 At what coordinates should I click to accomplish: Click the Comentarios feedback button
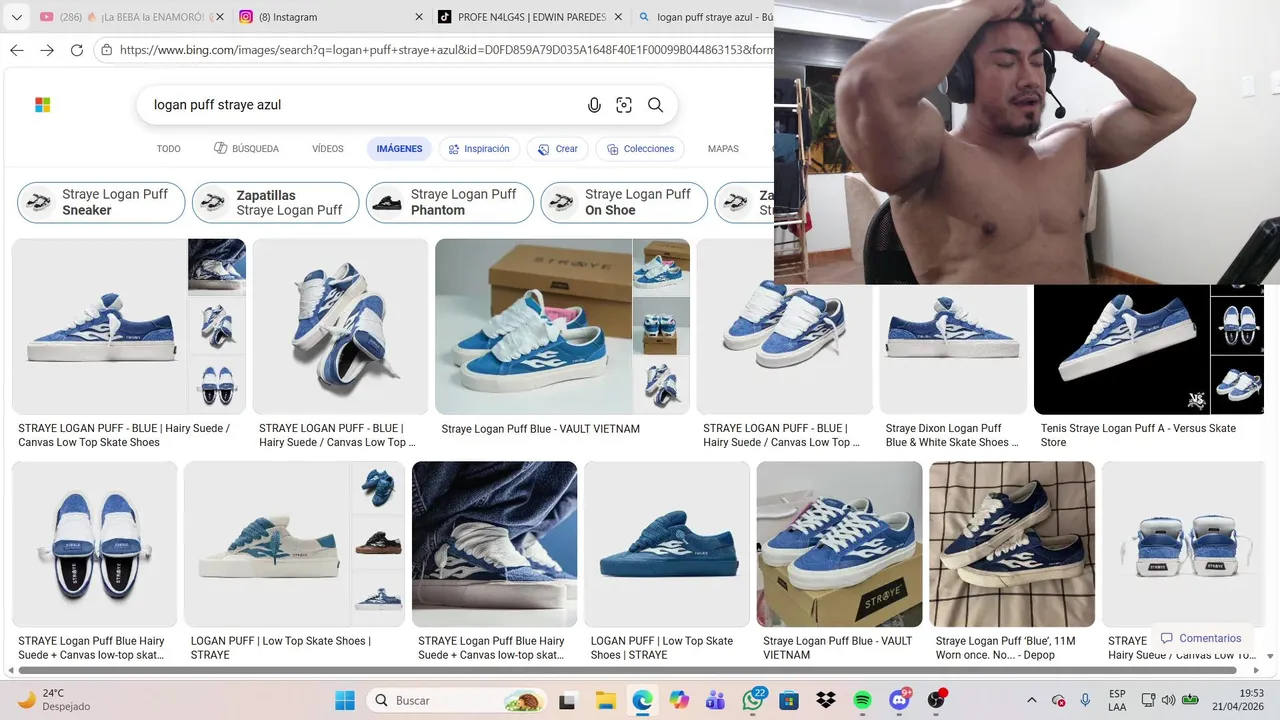coord(1200,638)
